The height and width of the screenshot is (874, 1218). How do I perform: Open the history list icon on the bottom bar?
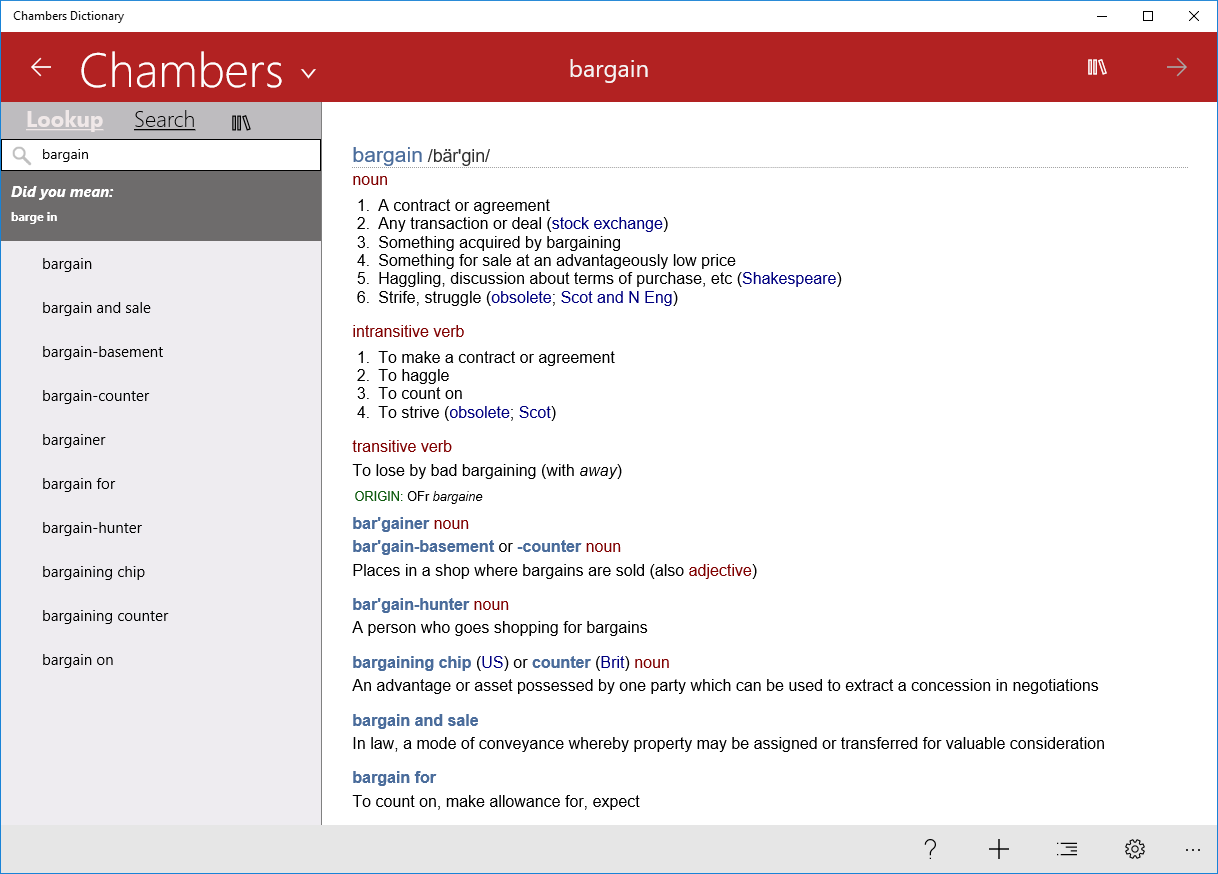click(1066, 848)
